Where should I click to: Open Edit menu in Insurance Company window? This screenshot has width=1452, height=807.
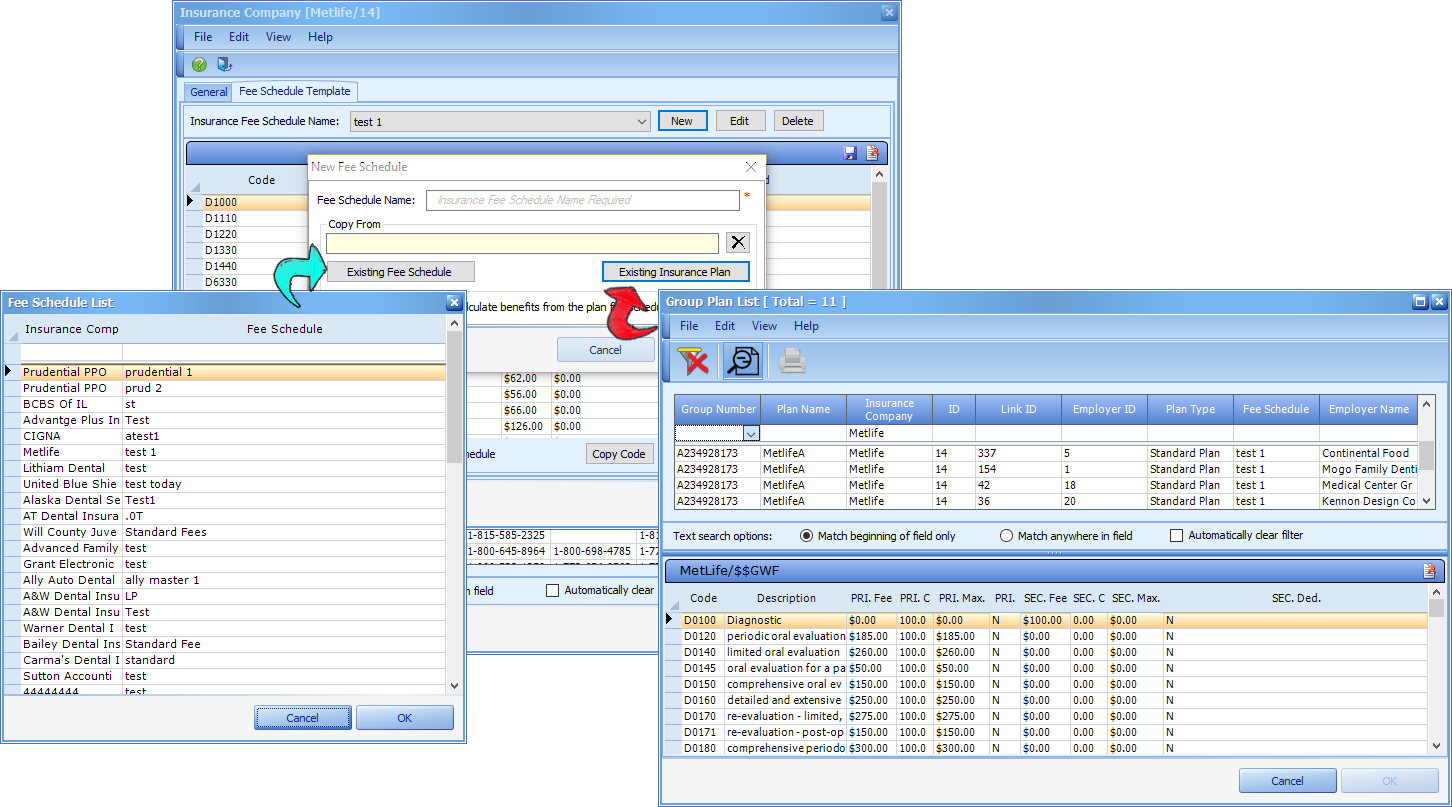(x=239, y=37)
